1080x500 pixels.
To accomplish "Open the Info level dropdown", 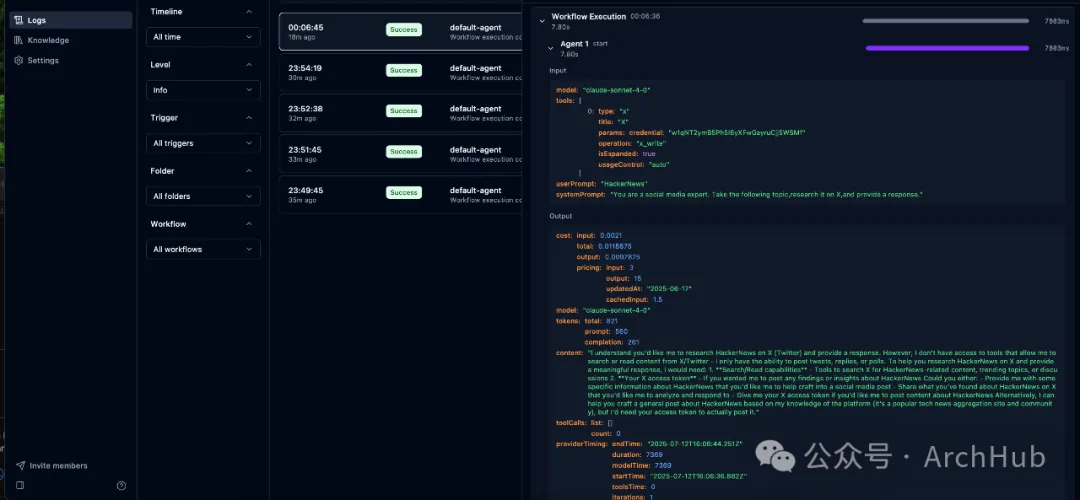I will [203, 90].
